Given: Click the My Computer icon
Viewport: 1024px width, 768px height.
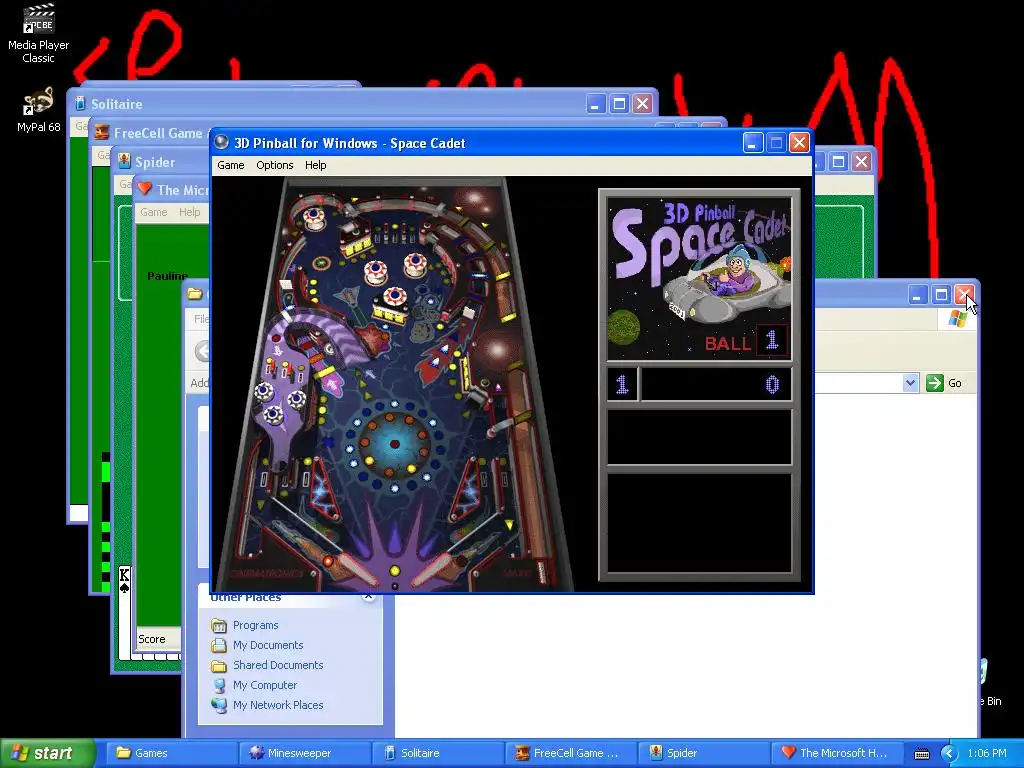Looking at the screenshot, I should click(219, 685).
